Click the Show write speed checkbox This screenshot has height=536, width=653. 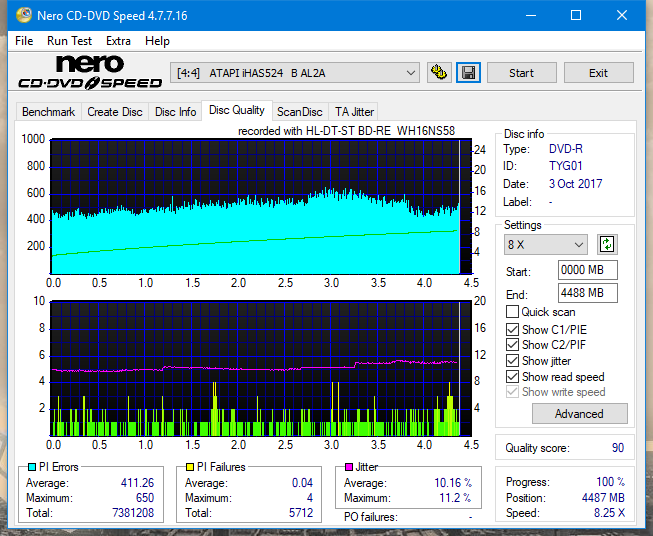click(x=512, y=392)
